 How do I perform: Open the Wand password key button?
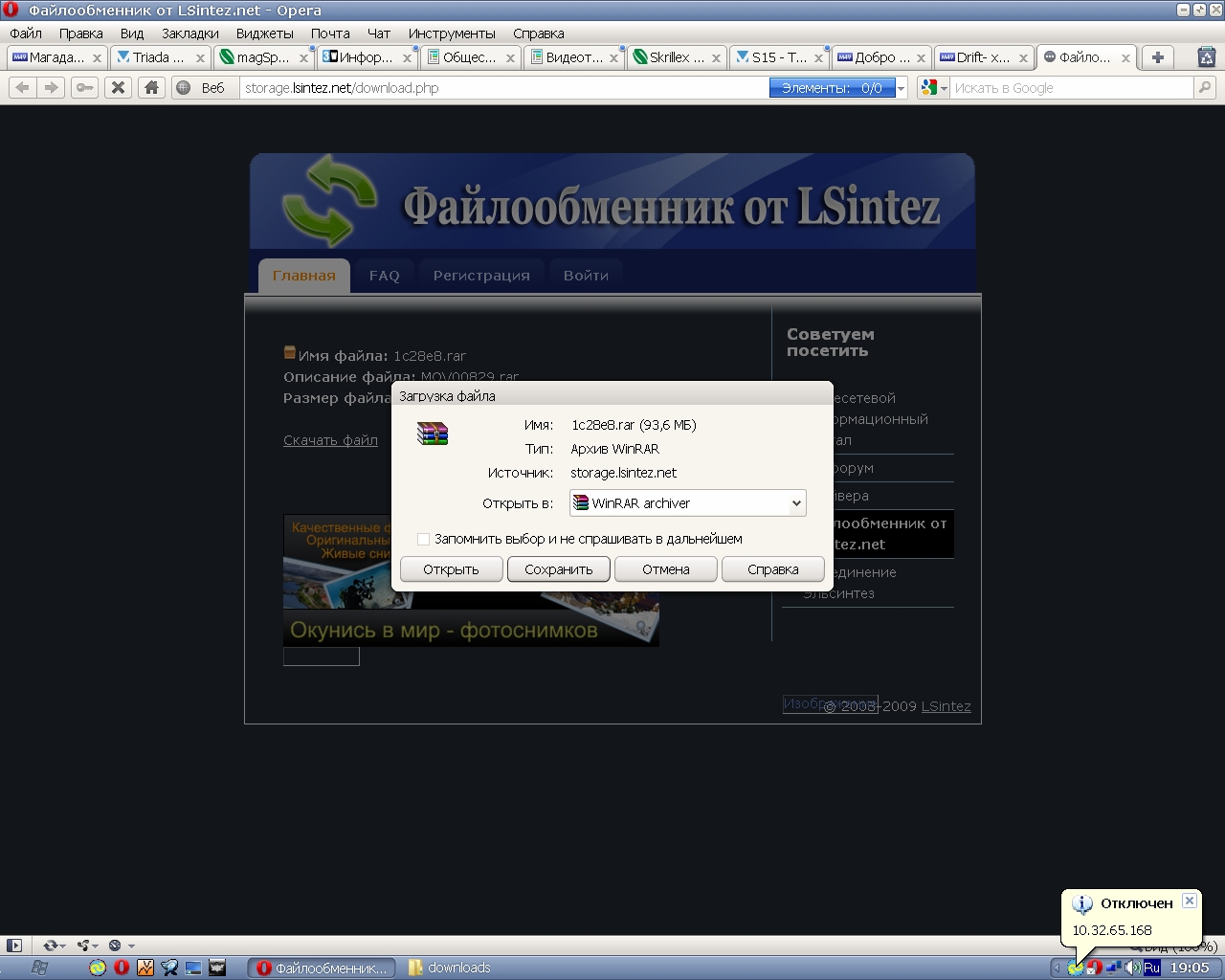click(85, 87)
